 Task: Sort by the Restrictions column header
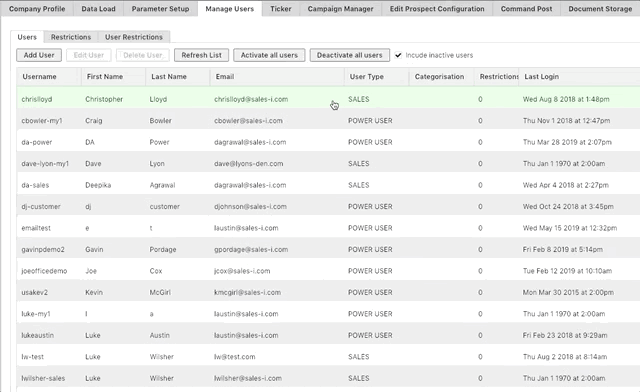coord(496,76)
